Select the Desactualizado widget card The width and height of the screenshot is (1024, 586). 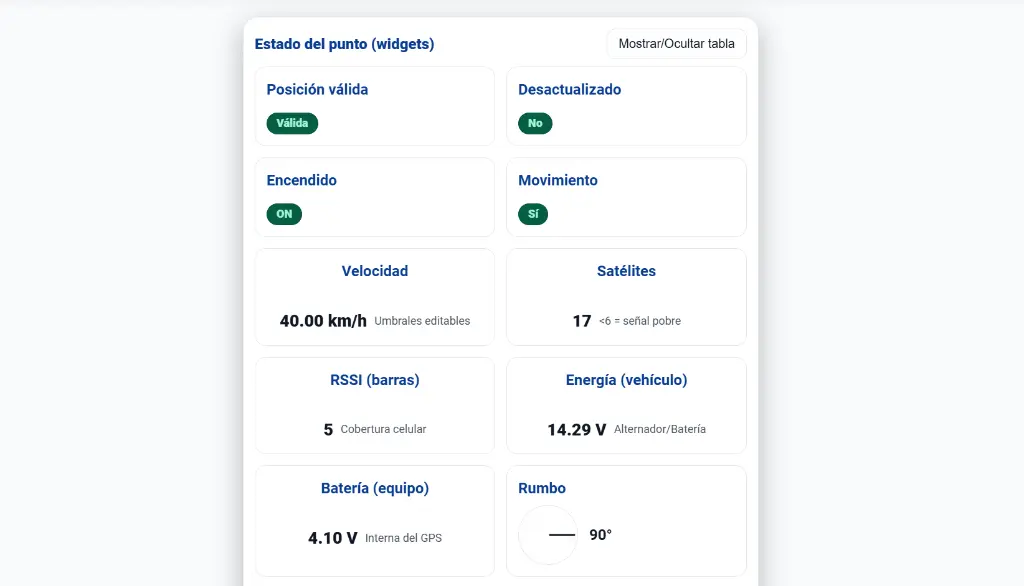coord(626,105)
